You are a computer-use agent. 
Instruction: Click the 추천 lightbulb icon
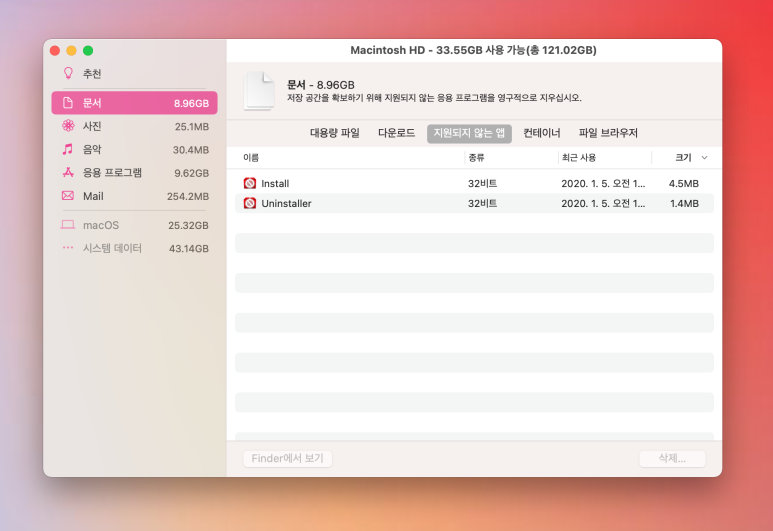click(x=68, y=73)
